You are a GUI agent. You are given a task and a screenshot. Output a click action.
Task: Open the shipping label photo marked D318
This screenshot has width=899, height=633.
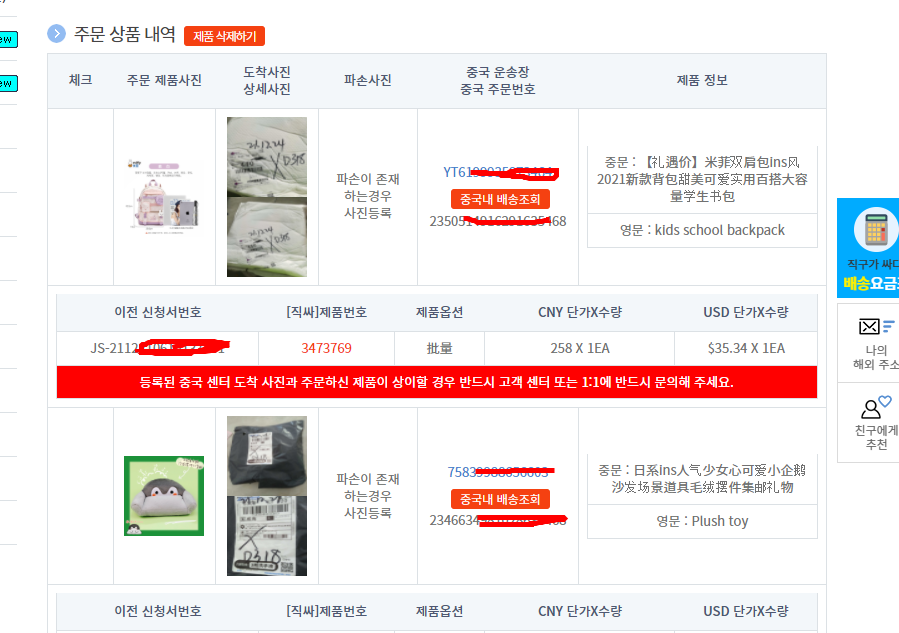tap(267, 536)
